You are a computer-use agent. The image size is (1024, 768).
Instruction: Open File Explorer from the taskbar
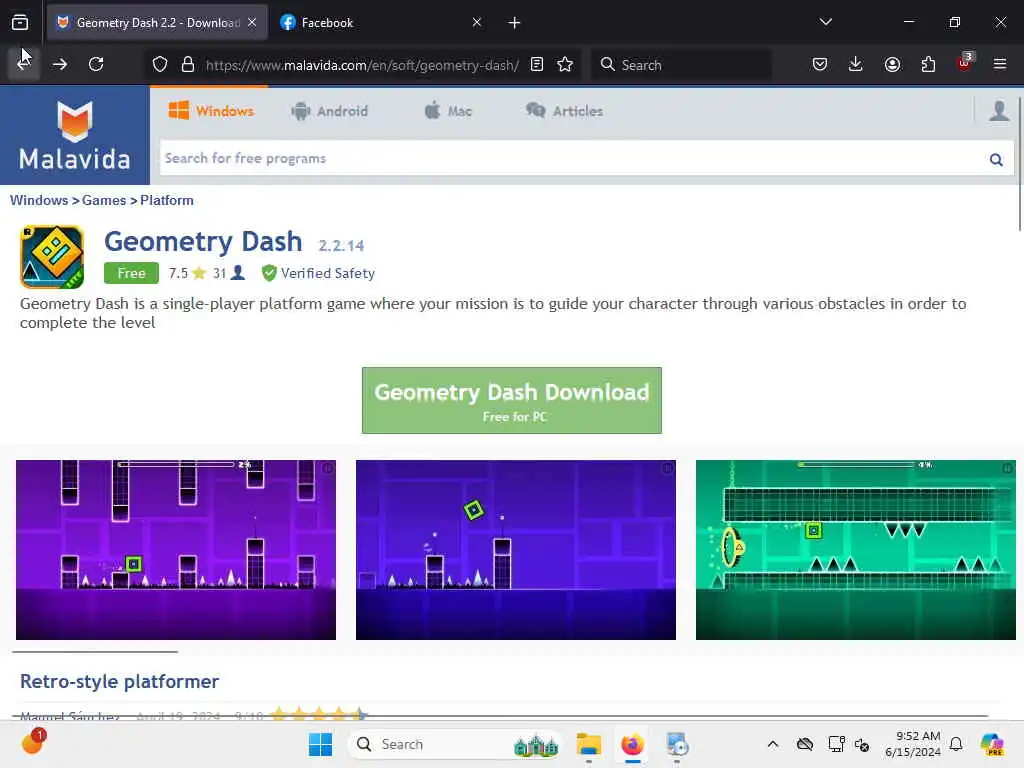click(x=588, y=744)
